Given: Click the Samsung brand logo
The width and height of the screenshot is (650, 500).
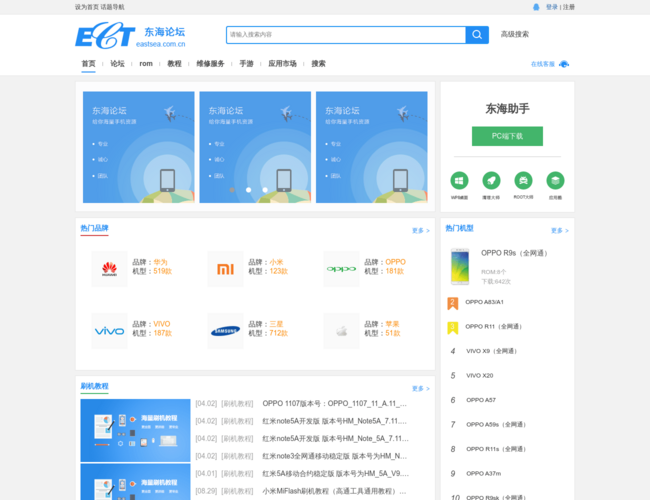Looking at the screenshot, I should [x=225, y=331].
